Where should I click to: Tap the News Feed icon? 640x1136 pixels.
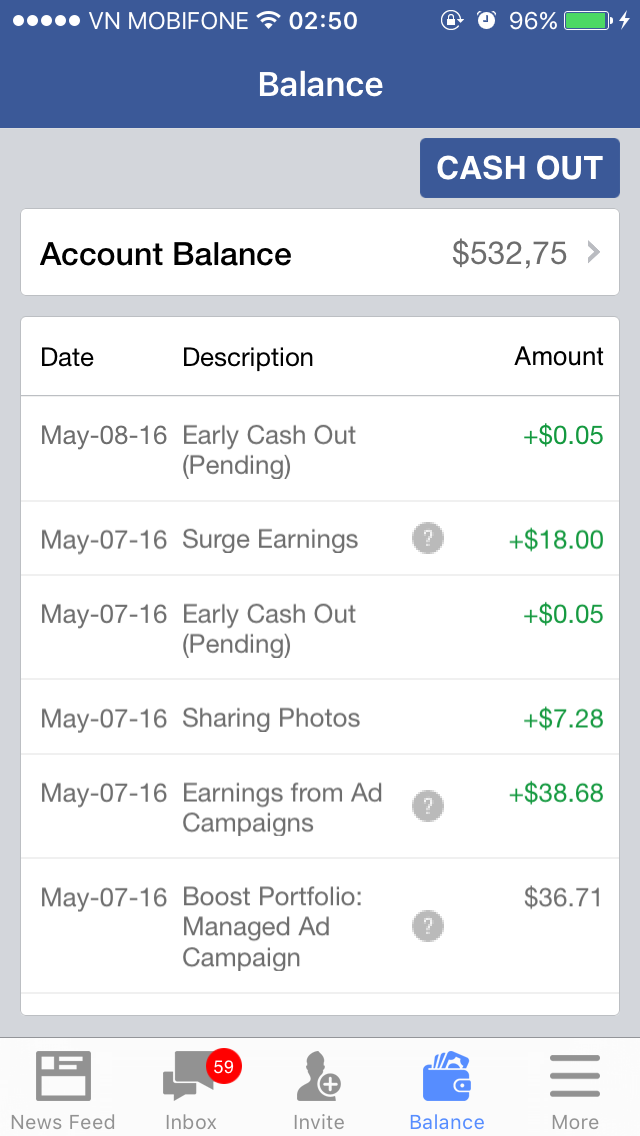tap(63, 1077)
